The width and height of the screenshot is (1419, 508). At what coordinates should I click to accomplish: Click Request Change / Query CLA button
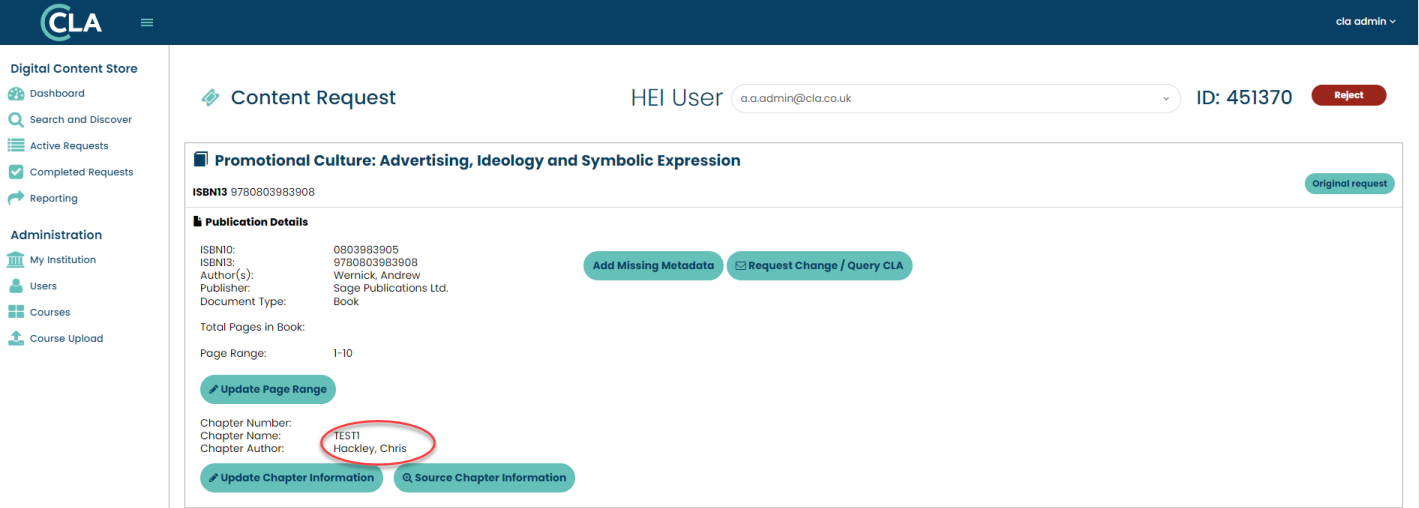tap(819, 266)
